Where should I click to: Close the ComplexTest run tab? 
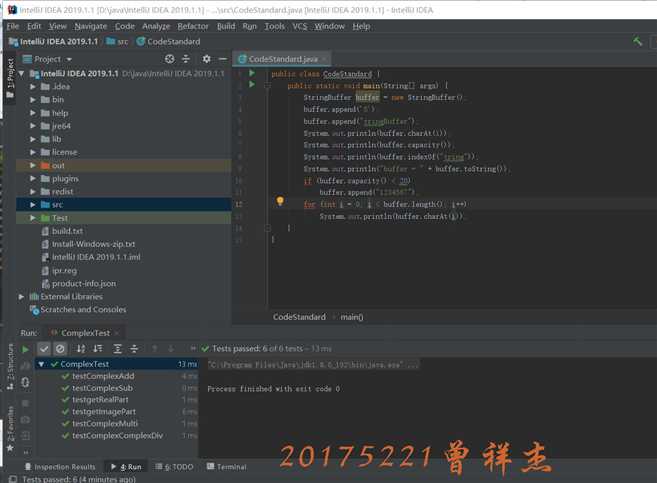point(117,333)
